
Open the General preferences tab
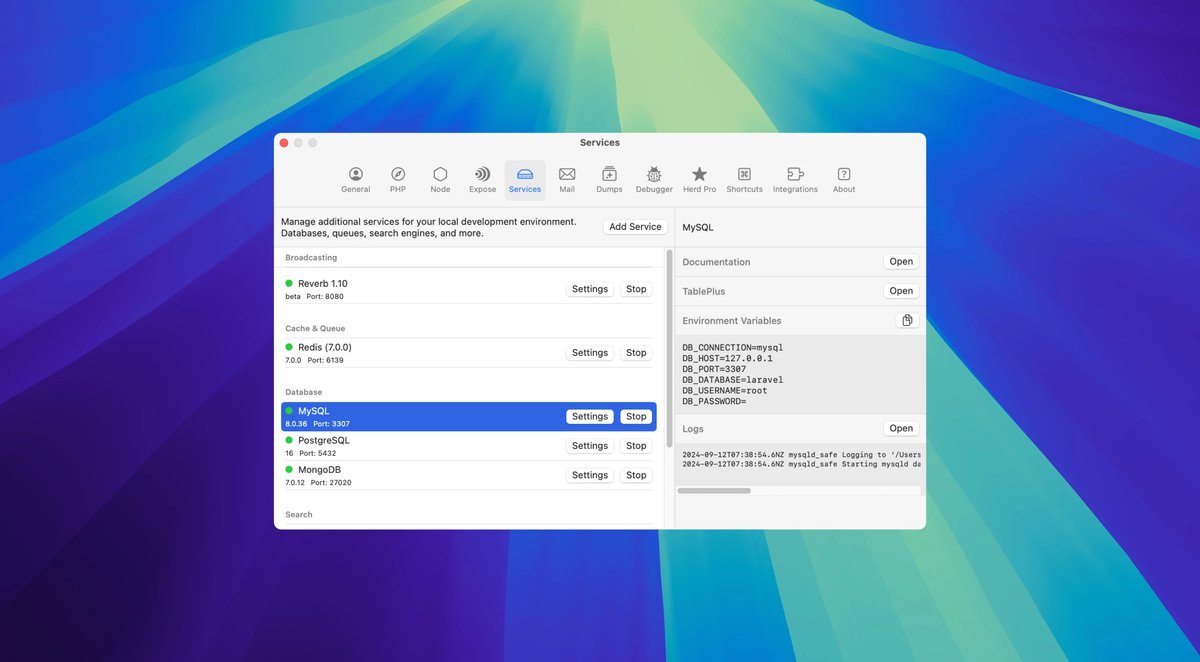tap(355, 180)
